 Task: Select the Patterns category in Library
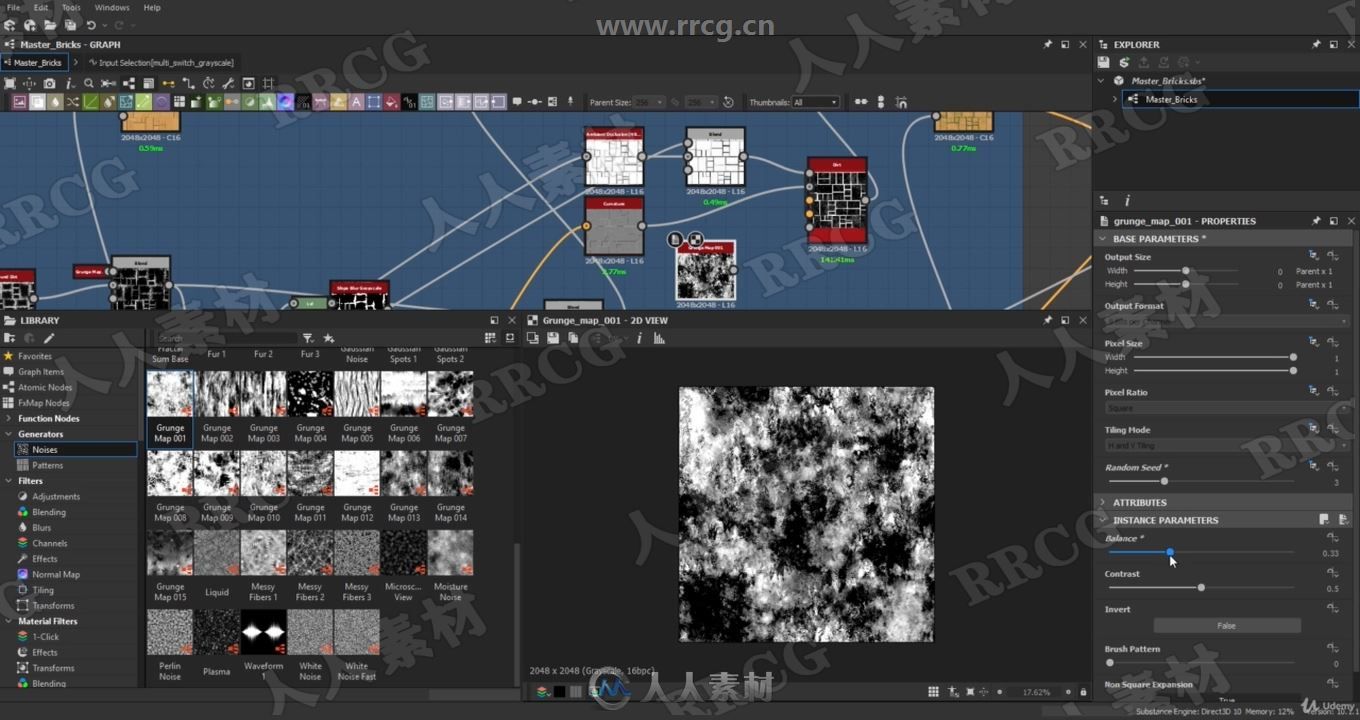47,465
